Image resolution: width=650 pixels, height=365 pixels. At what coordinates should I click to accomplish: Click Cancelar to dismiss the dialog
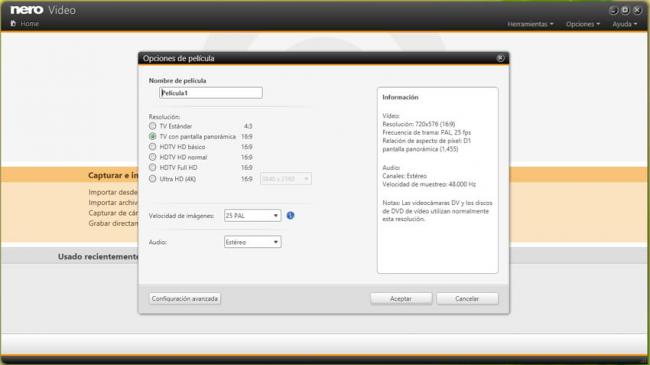coord(467,299)
